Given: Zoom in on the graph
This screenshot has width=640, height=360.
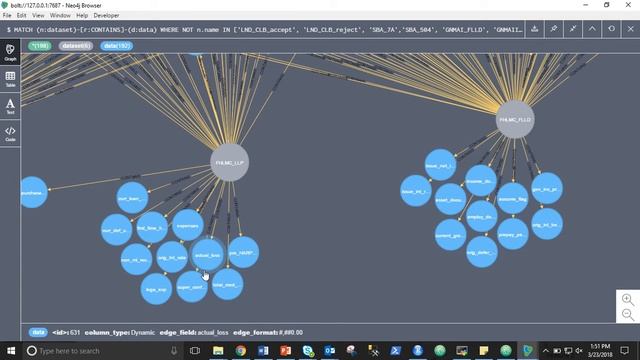Looking at the screenshot, I should pos(628,299).
